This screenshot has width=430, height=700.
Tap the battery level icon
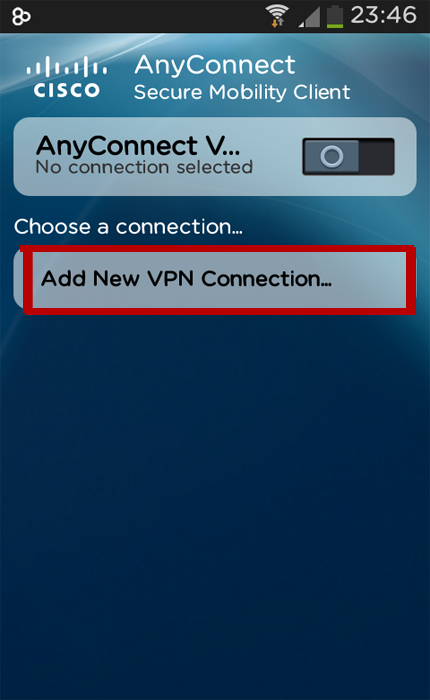click(334, 17)
